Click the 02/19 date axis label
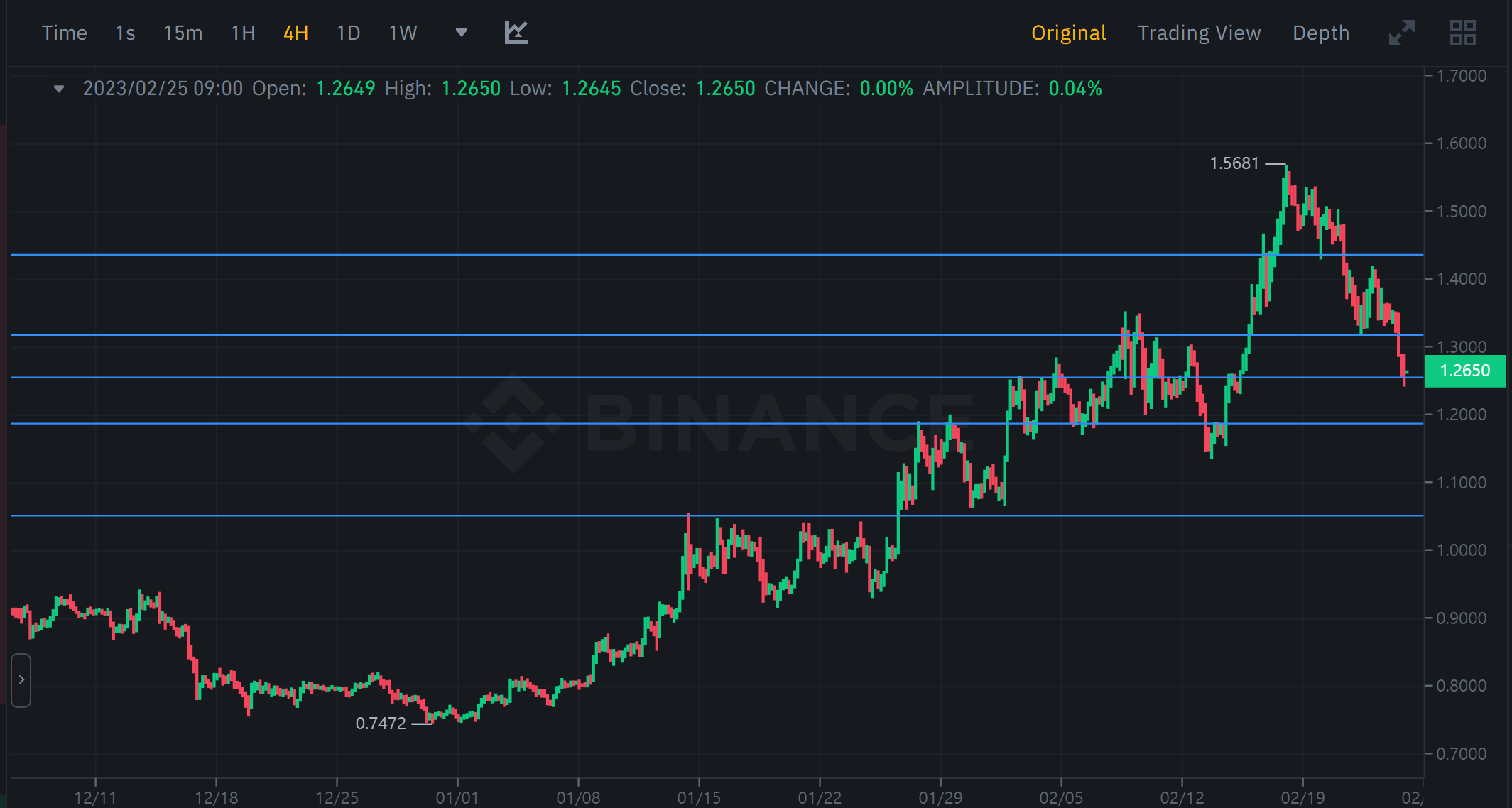 [1302, 797]
